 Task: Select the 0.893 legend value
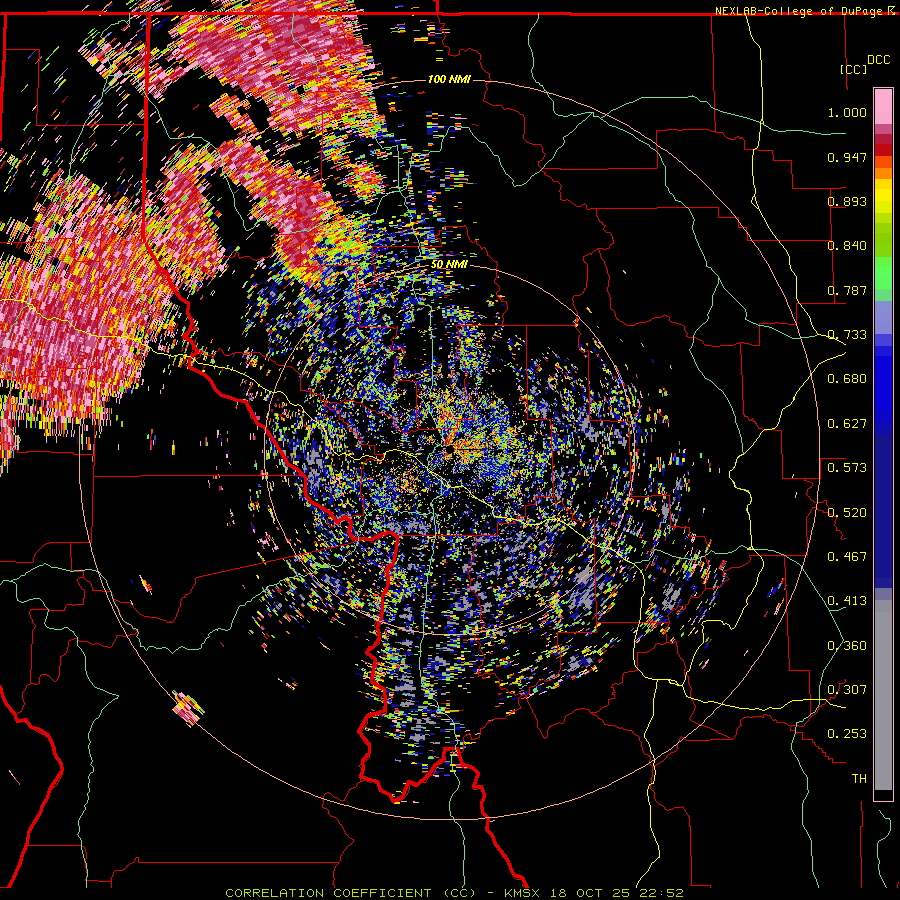847,201
